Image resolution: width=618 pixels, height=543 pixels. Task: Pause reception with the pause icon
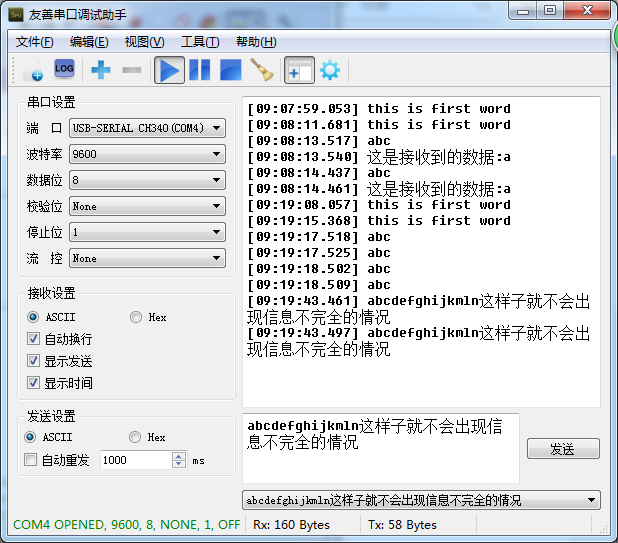tap(200, 70)
